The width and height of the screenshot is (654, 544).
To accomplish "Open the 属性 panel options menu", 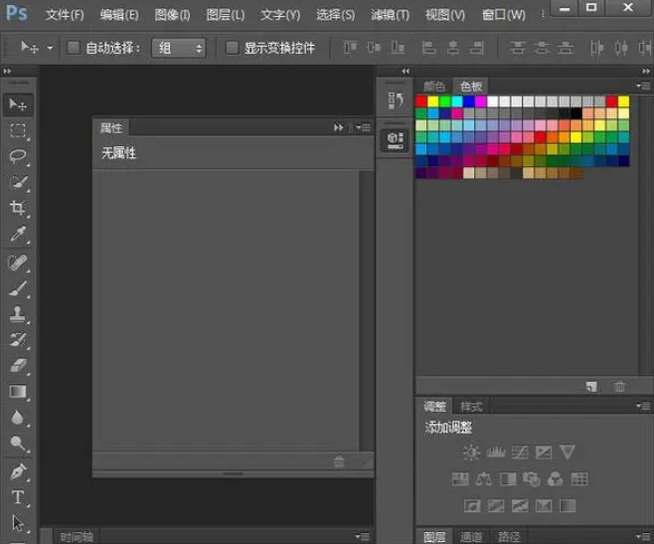I will pos(363,128).
